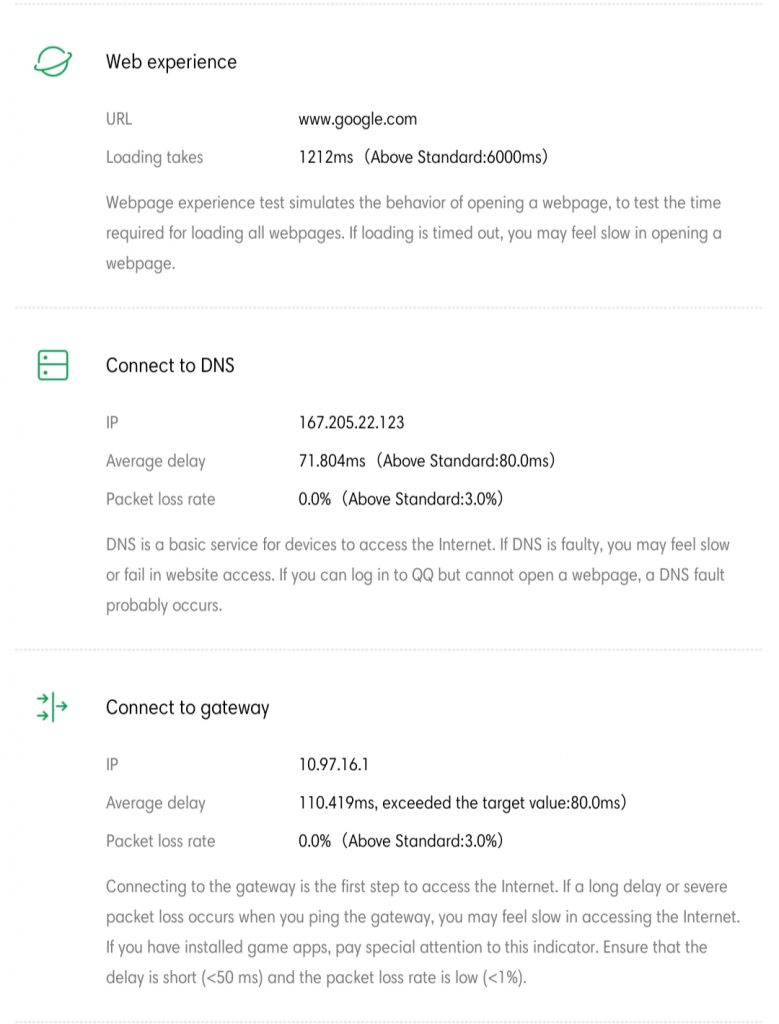The width and height of the screenshot is (779, 1024).
Task: Click the 110.419ms gateway delay warning
Action: 462,803
